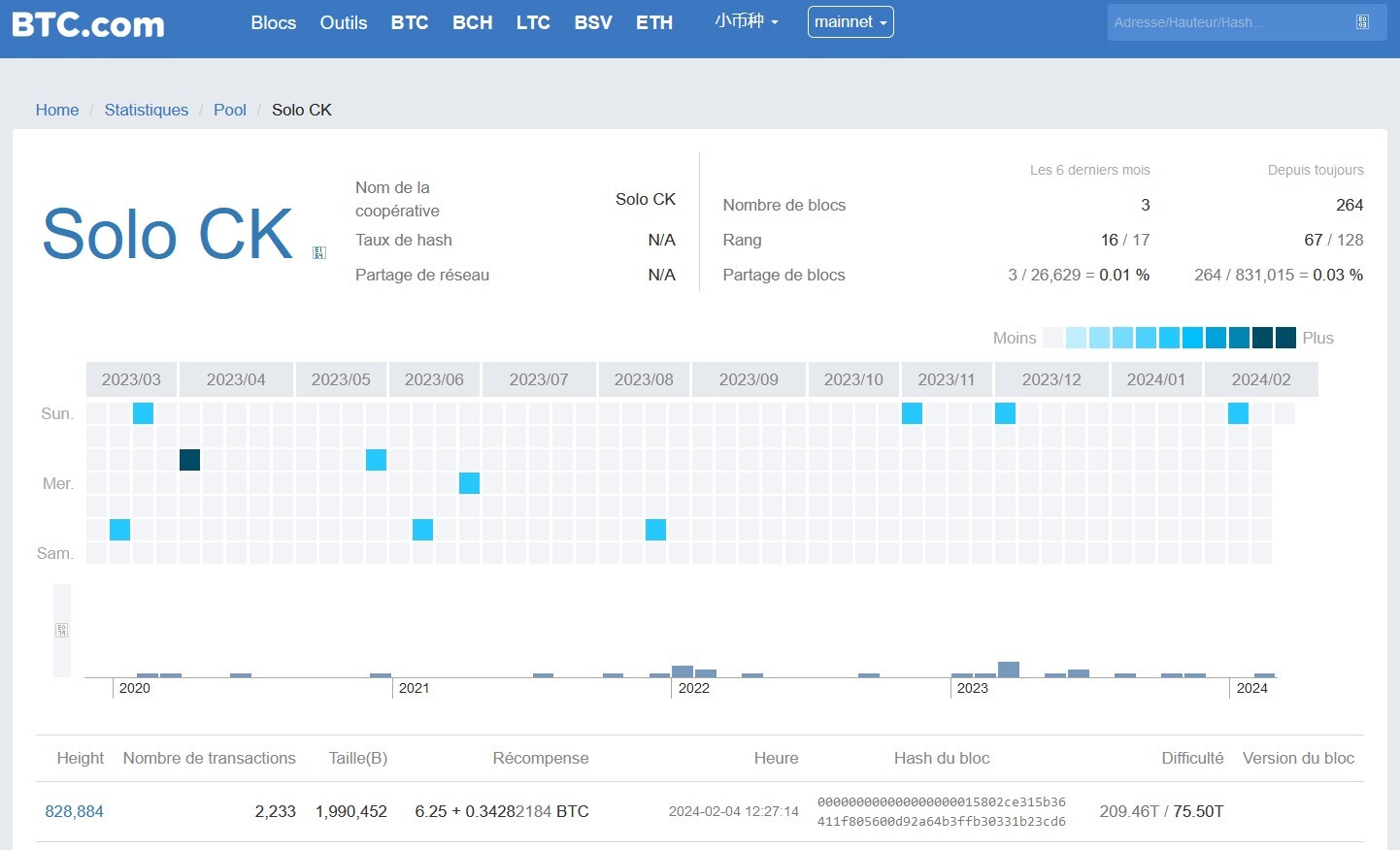
Task: Open the Pool breadcrumb link
Action: pos(230,110)
